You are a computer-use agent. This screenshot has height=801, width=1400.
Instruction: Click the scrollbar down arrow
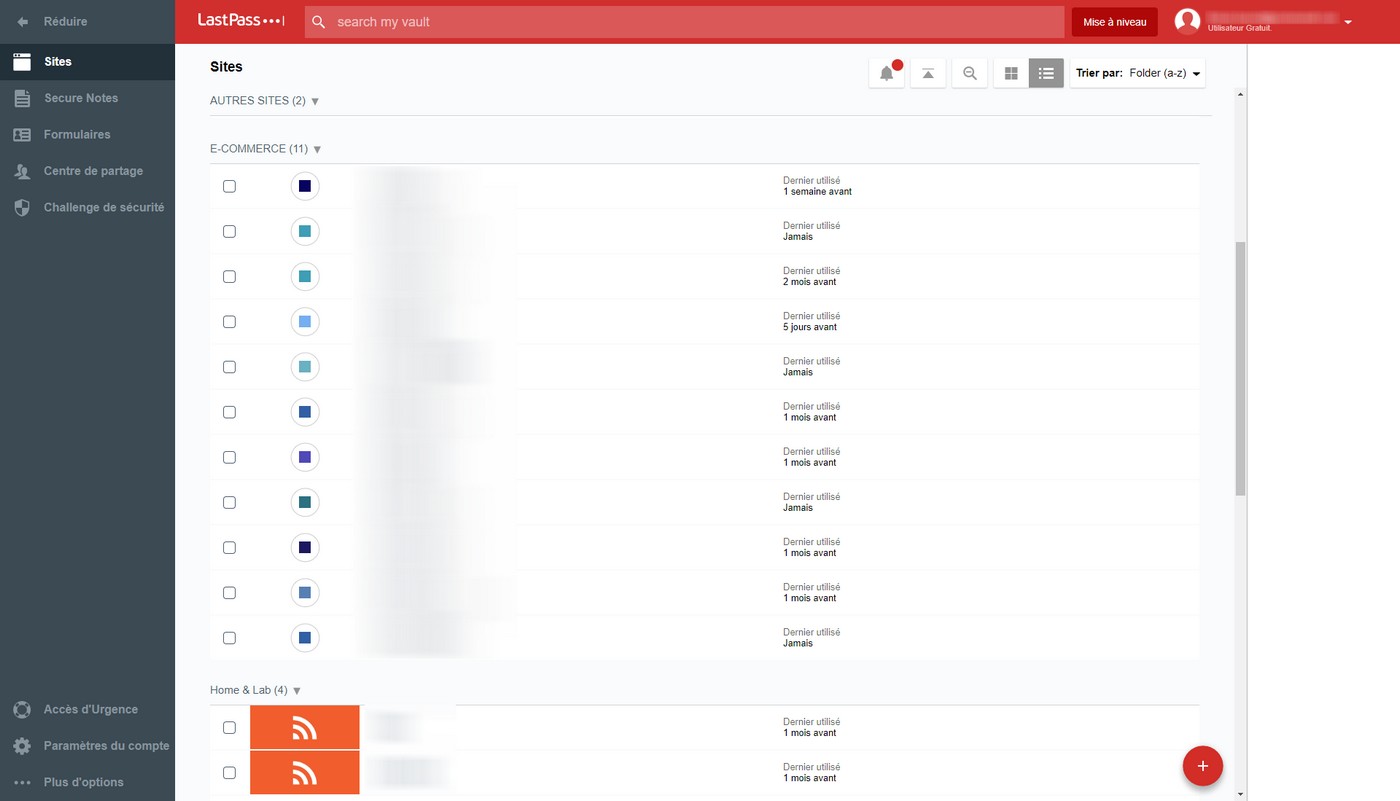click(x=1241, y=794)
